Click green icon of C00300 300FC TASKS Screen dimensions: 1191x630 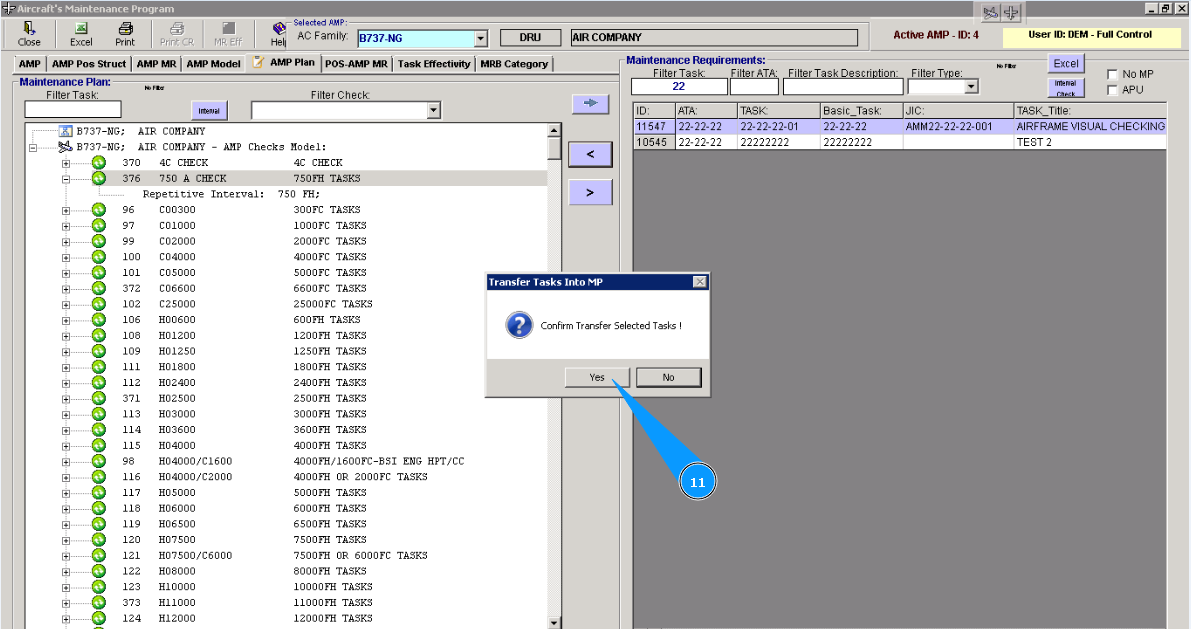coord(99,210)
